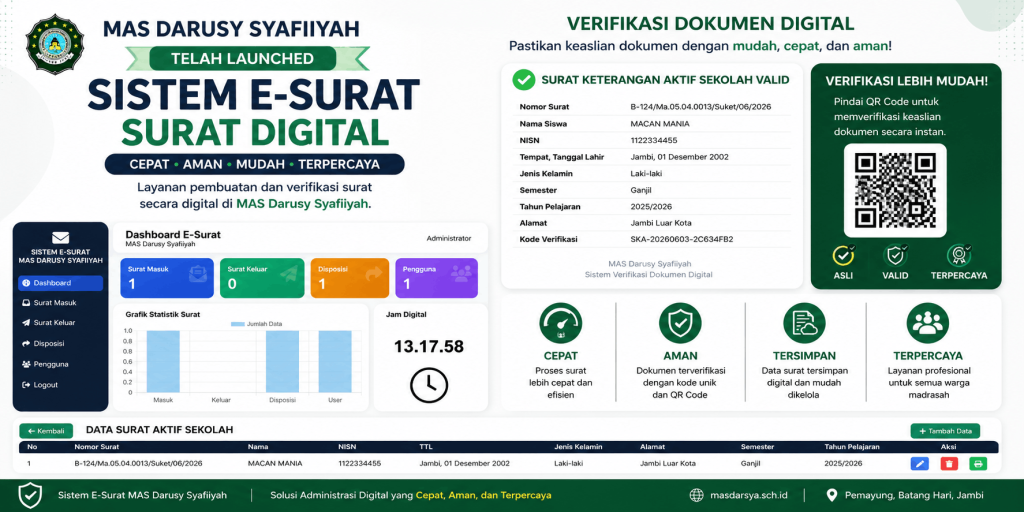Click the green check icon beside Surat Keterangan
This screenshot has width=1024, height=512.
(523, 80)
